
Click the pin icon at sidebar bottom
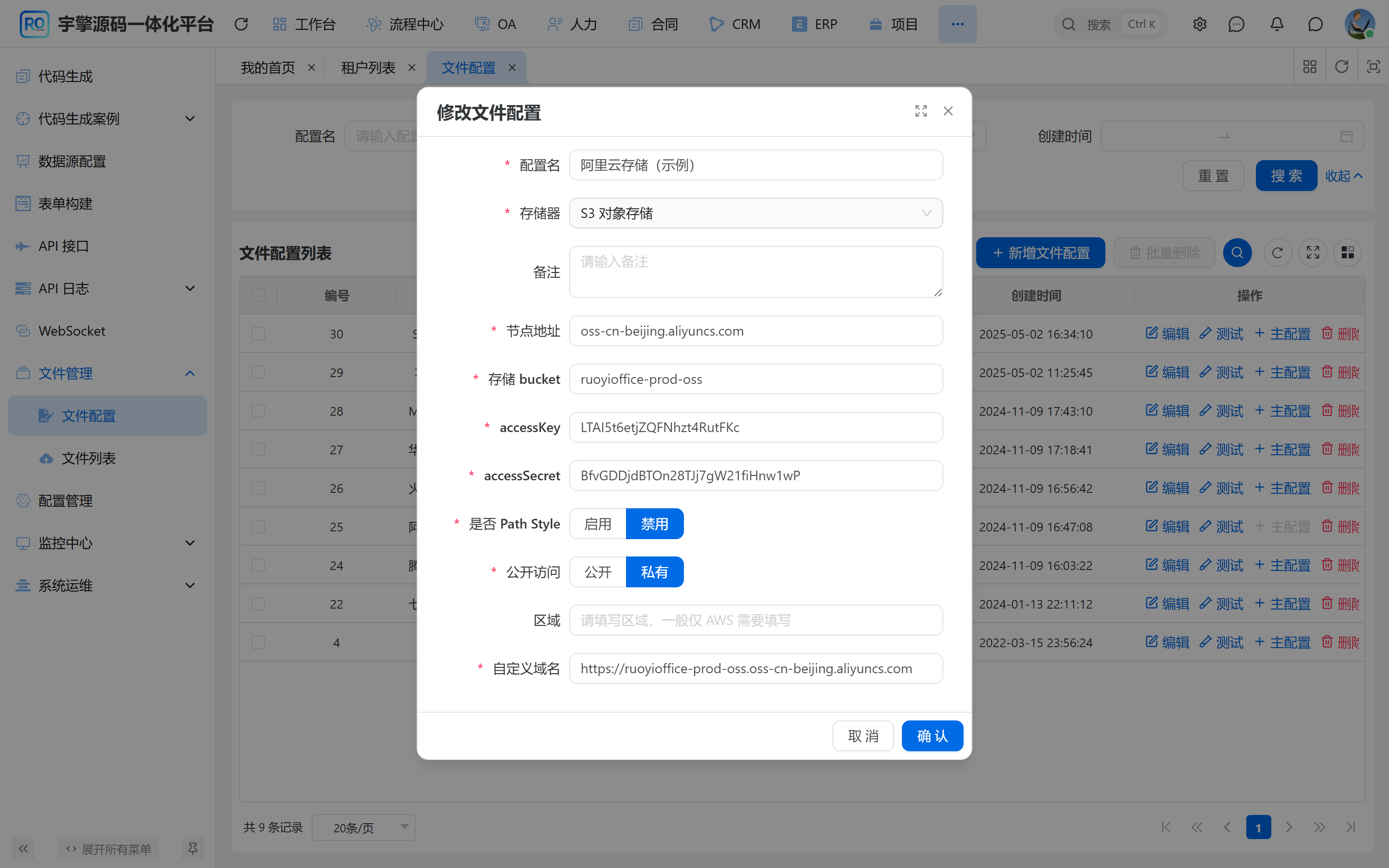[193, 849]
